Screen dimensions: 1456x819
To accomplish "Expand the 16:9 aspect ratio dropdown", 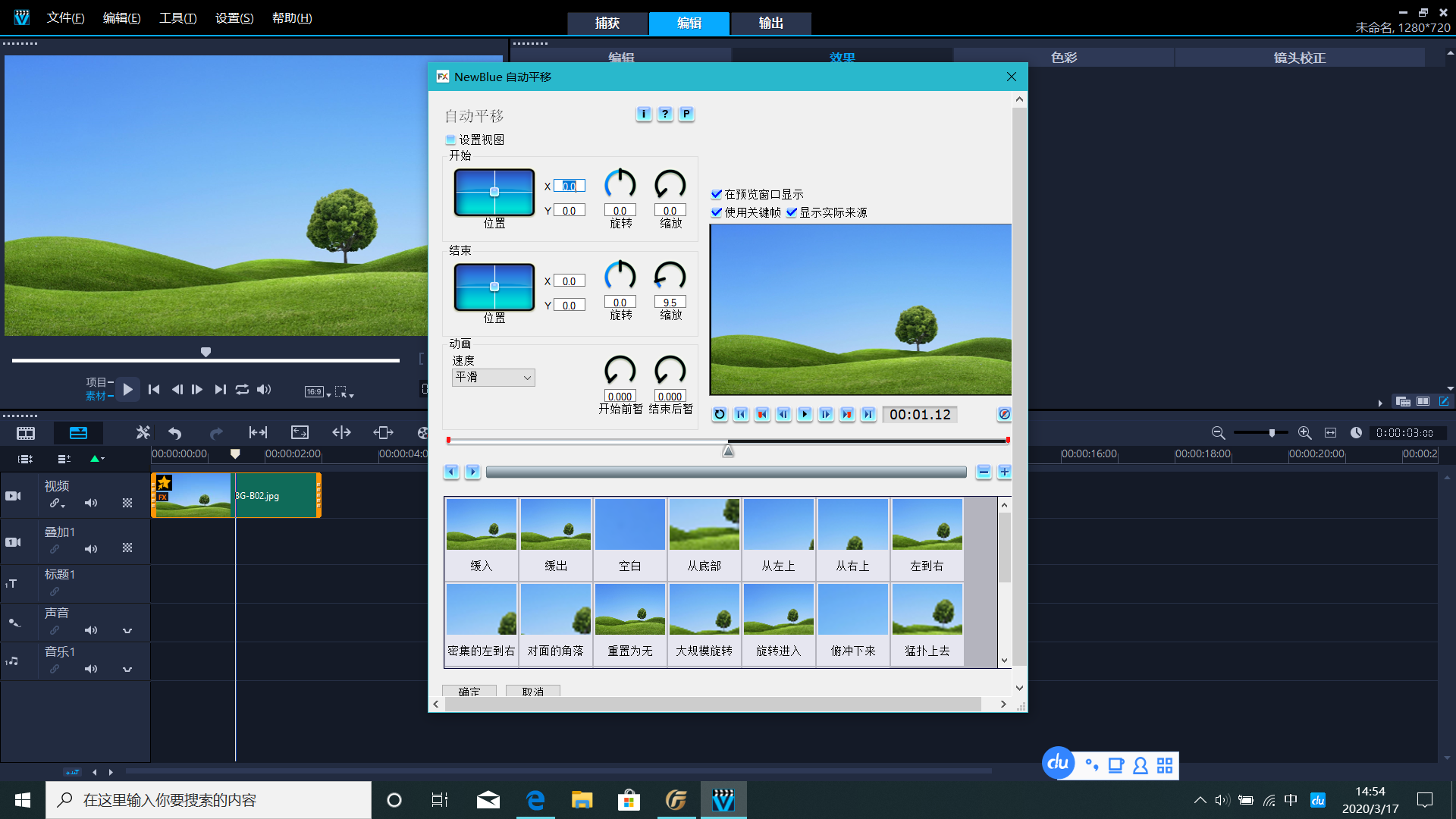I will (318, 392).
